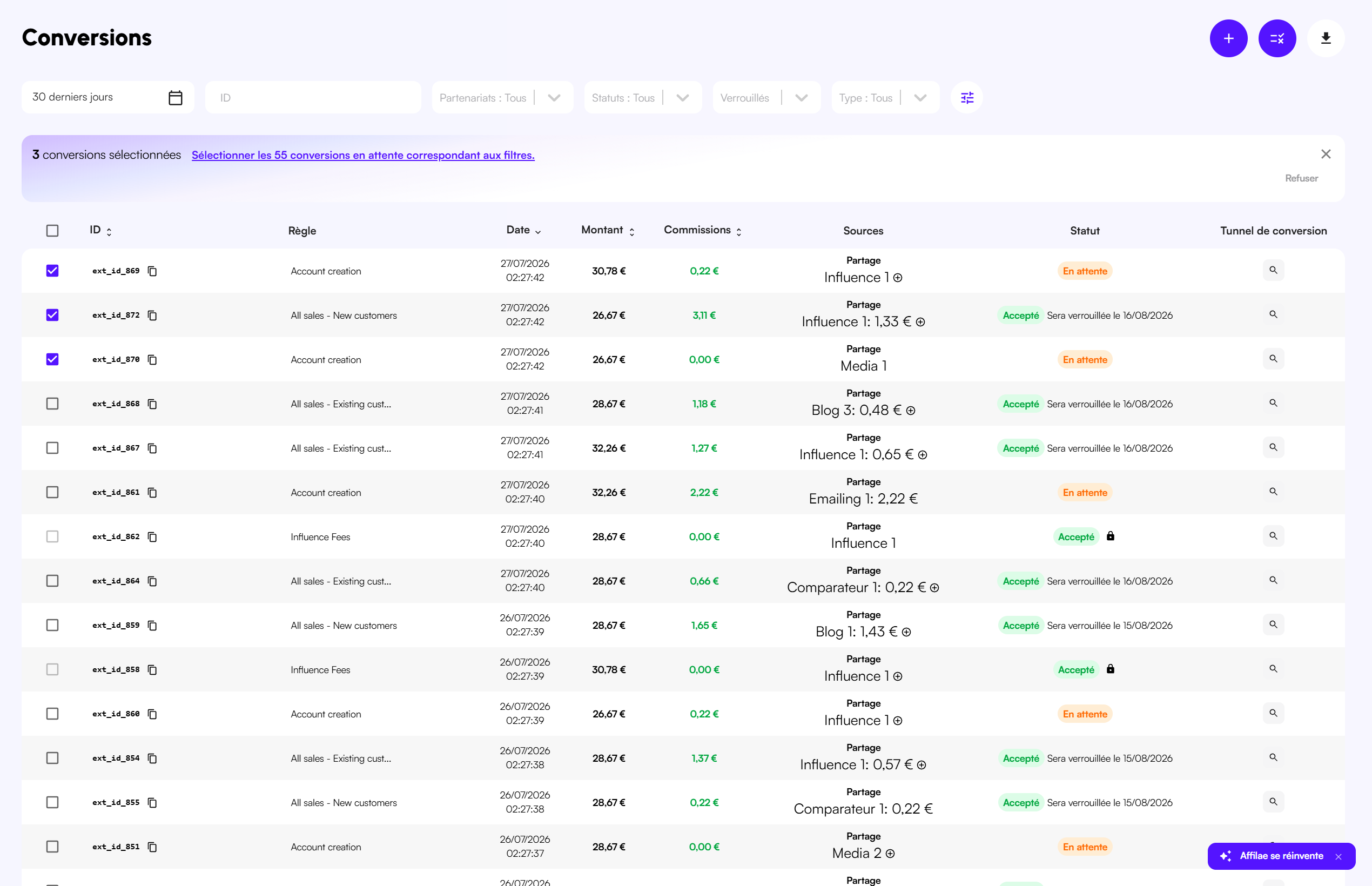1372x886 pixels.
Task: Copy ID ext_id_854 with copy icon
Action: coord(152,759)
